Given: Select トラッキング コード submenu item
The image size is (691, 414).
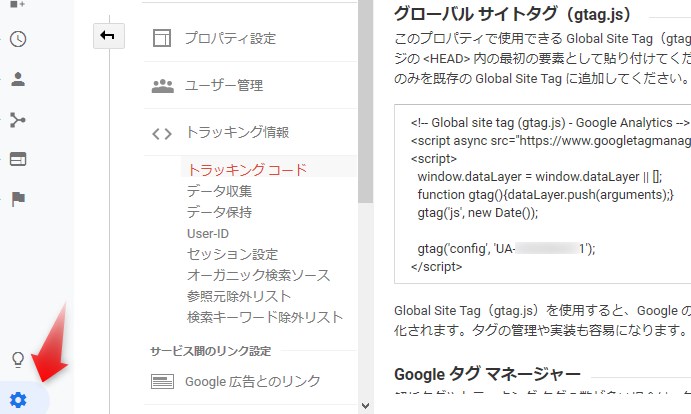Looking at the screenshot, I should pyautogui.click(x=247, y=170).
